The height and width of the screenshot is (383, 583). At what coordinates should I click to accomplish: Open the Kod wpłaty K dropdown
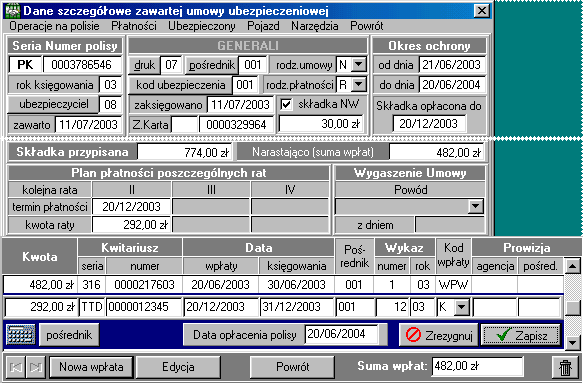[x=462, y=307]
